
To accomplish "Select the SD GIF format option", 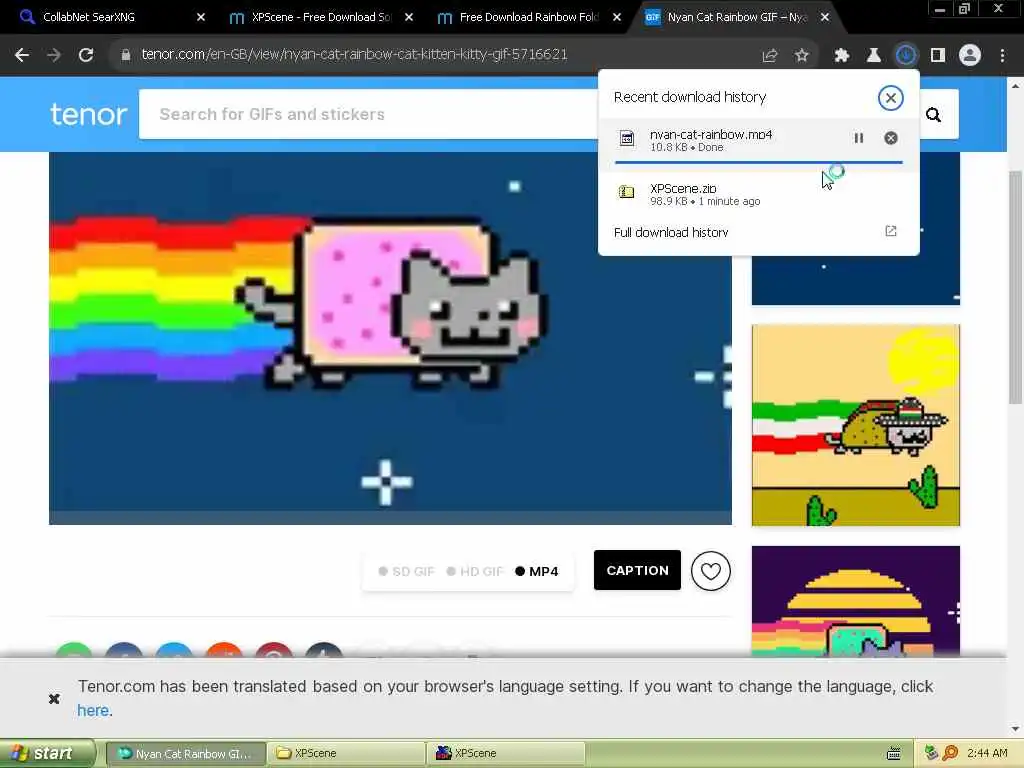I will point(406,571).
